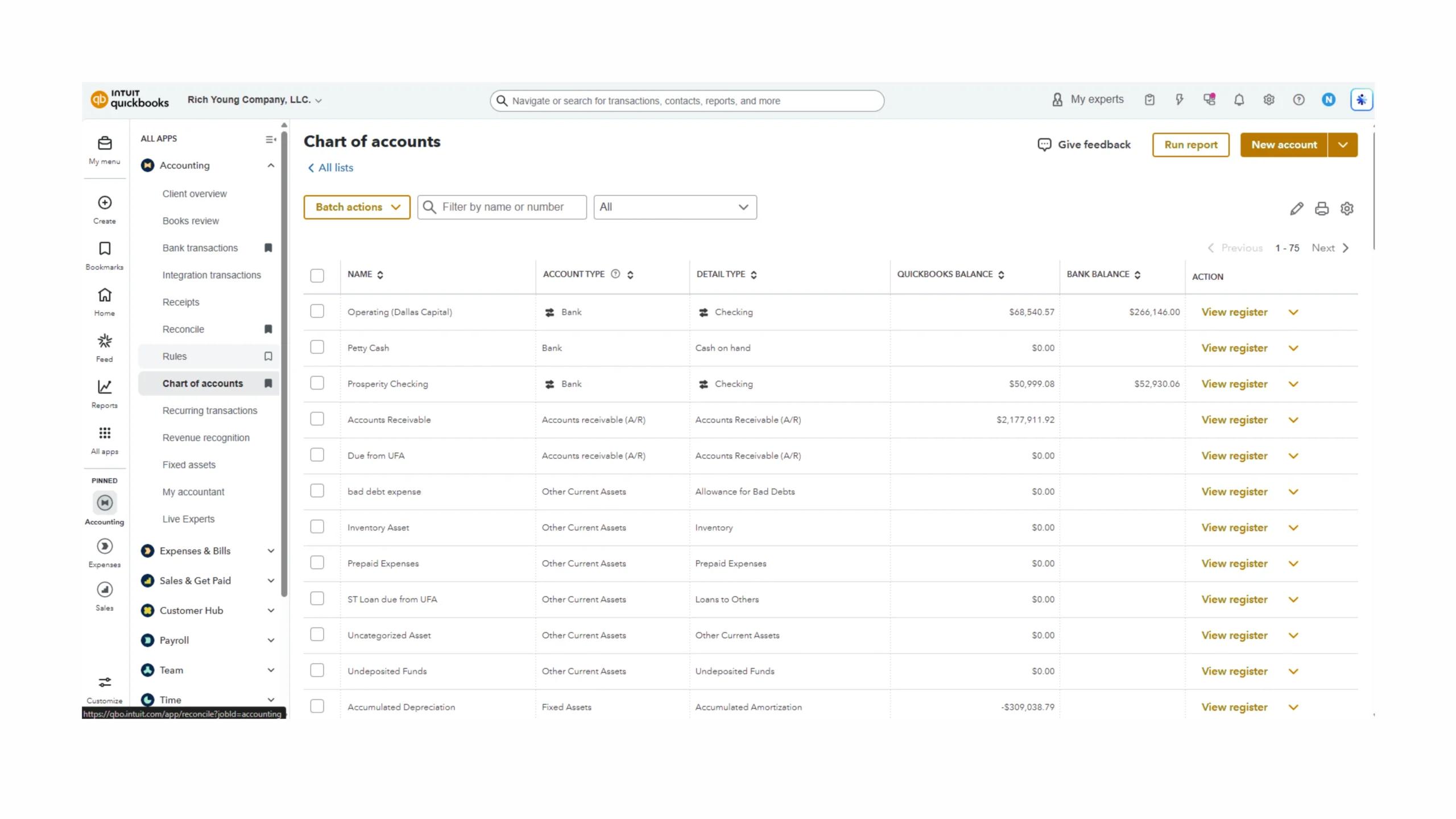The width and height of the screenshot is (1456, 819).
Task: Open the Batch actions dropdown
Action: [357, 207]
